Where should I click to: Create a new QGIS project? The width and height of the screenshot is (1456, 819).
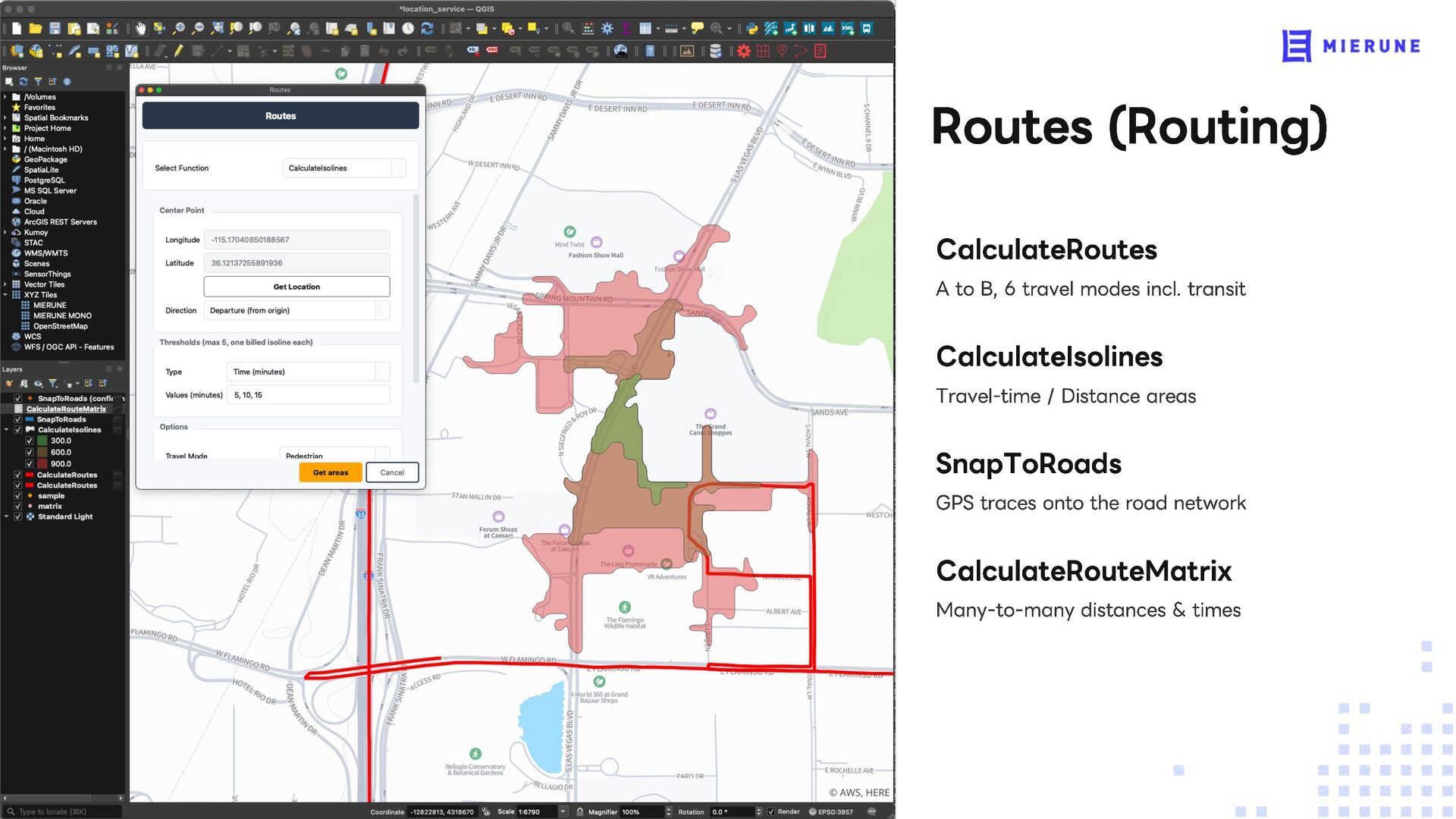click(x=17, y=29)
